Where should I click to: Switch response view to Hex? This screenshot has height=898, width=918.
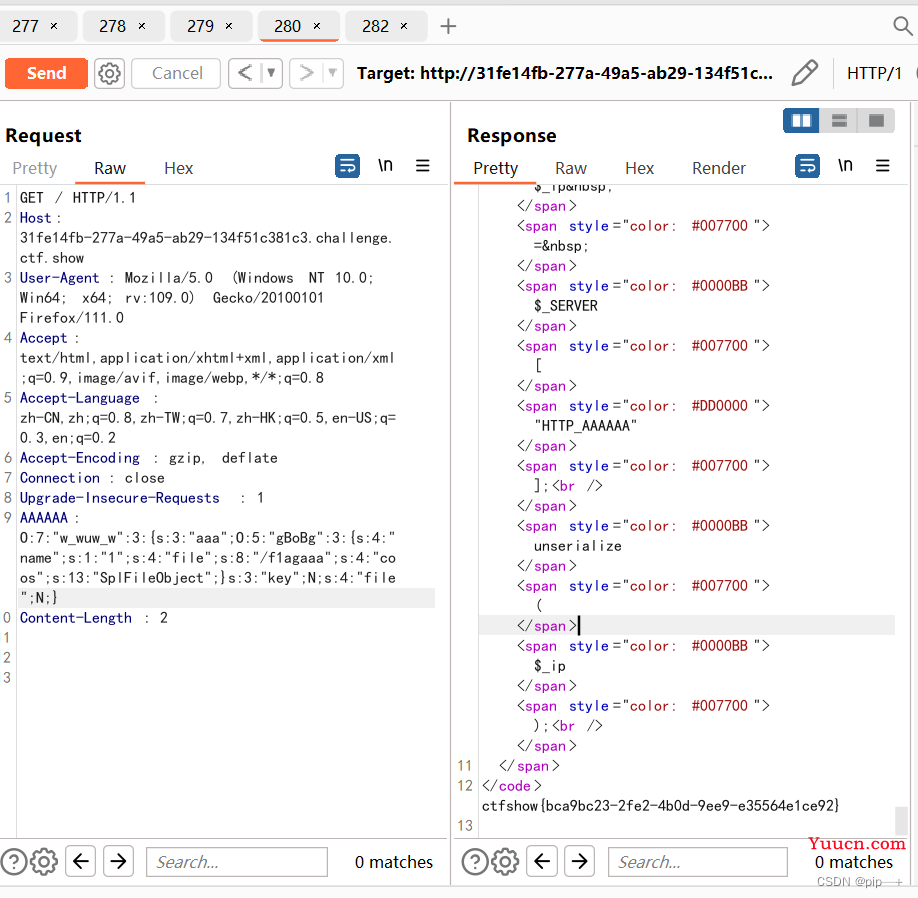[639, 169]
